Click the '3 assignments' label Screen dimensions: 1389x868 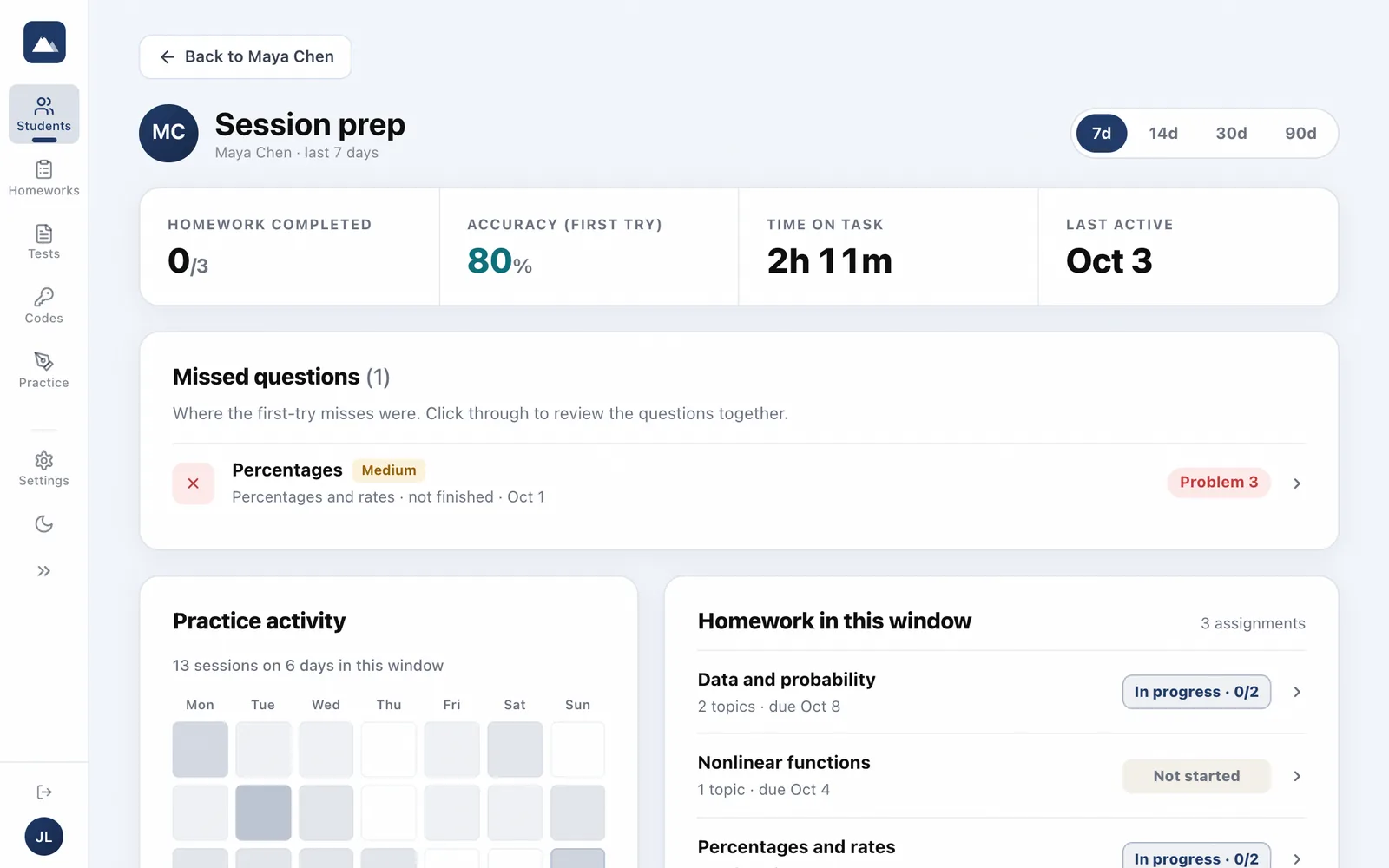pos(1253,623)
